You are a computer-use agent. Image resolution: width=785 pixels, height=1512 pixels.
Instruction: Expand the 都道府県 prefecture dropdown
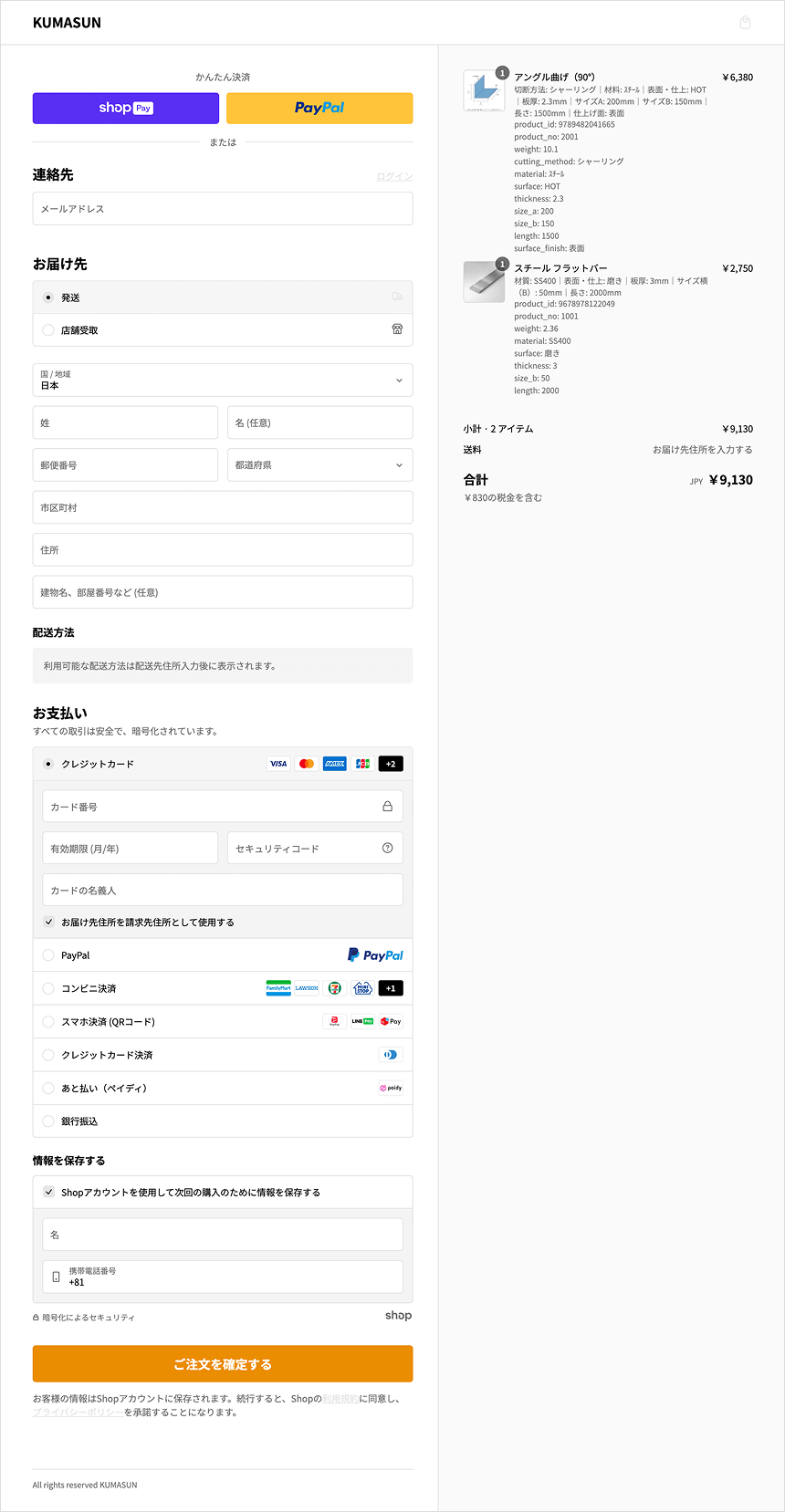click(319, 465)
